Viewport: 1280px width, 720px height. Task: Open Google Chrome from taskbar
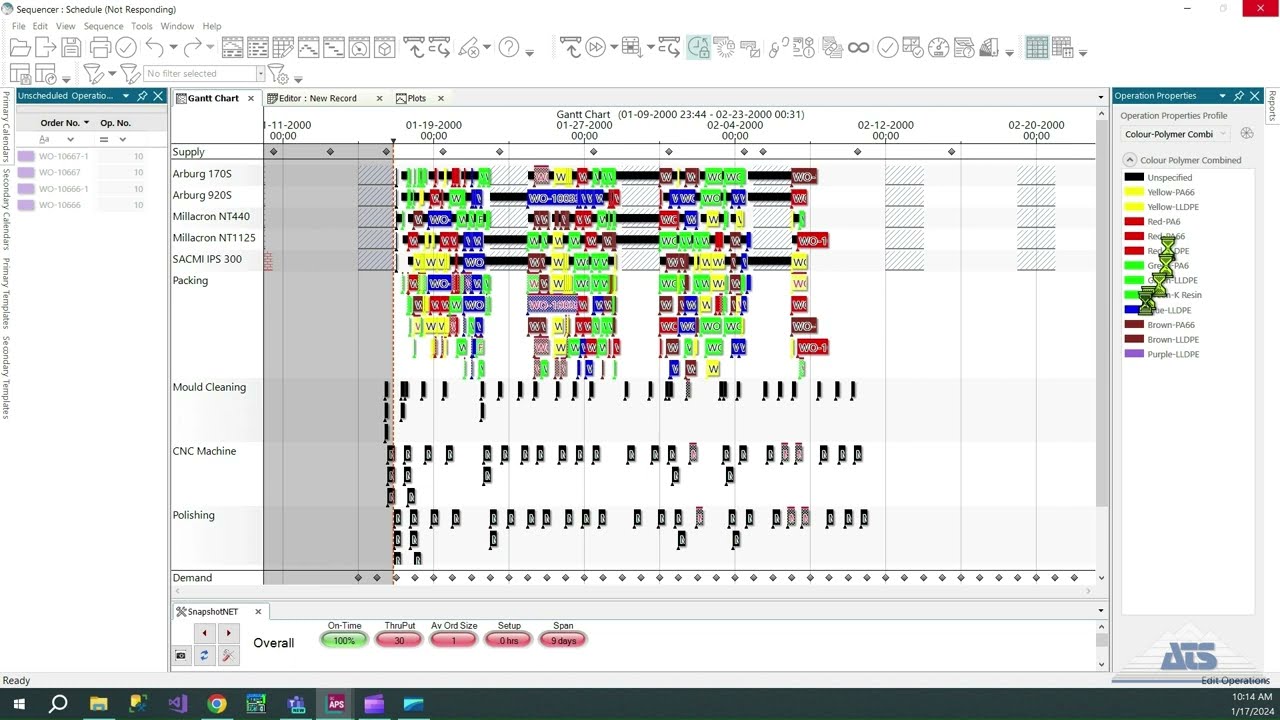[216, 704]
